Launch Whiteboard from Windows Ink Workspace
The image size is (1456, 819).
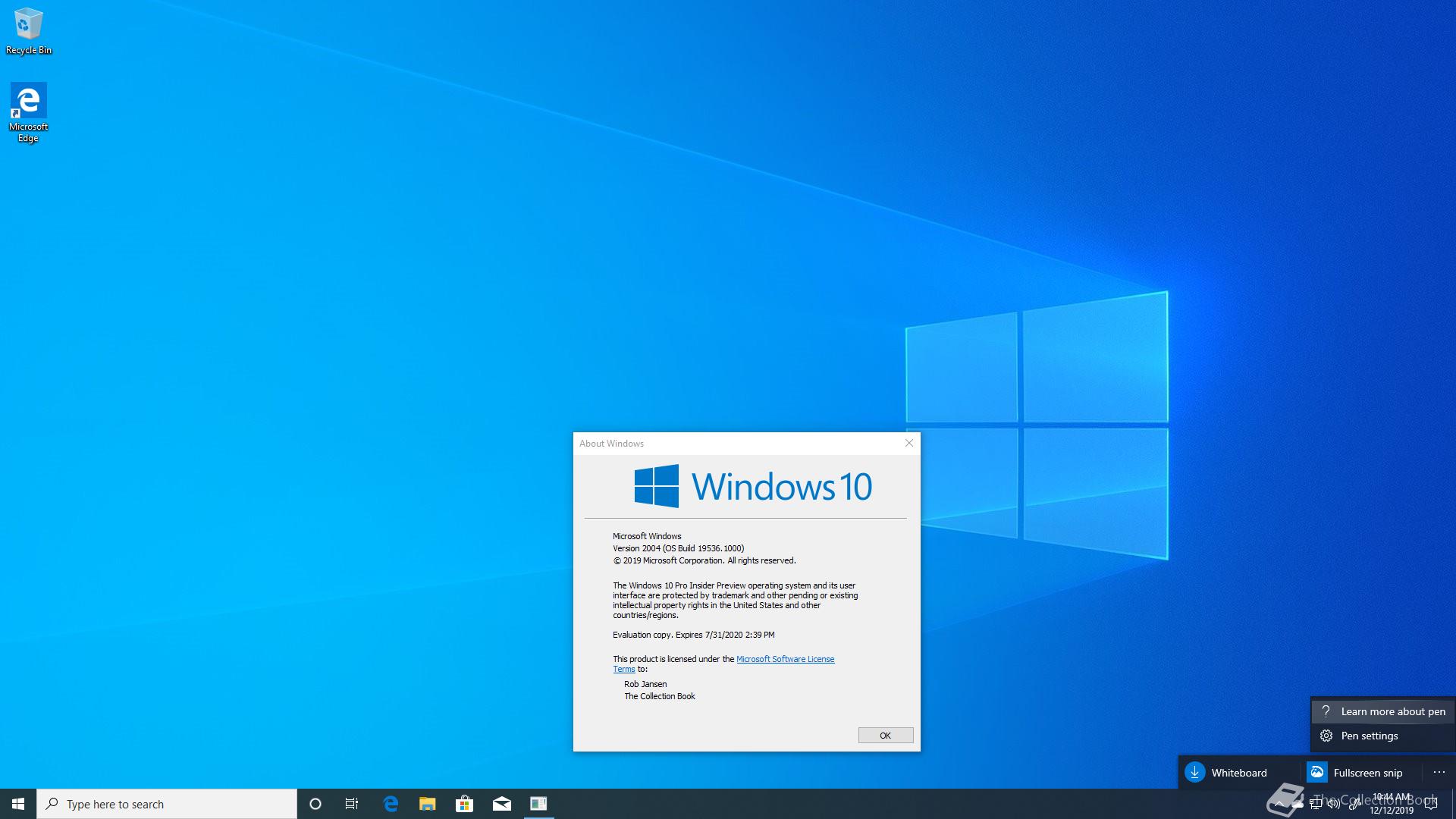pyautogui.click(x=1238, y=773)
